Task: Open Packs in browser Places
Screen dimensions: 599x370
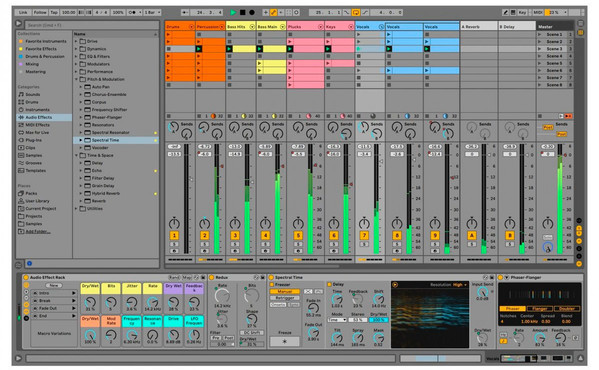Action: pyautogui.click(x=31, y=193)
